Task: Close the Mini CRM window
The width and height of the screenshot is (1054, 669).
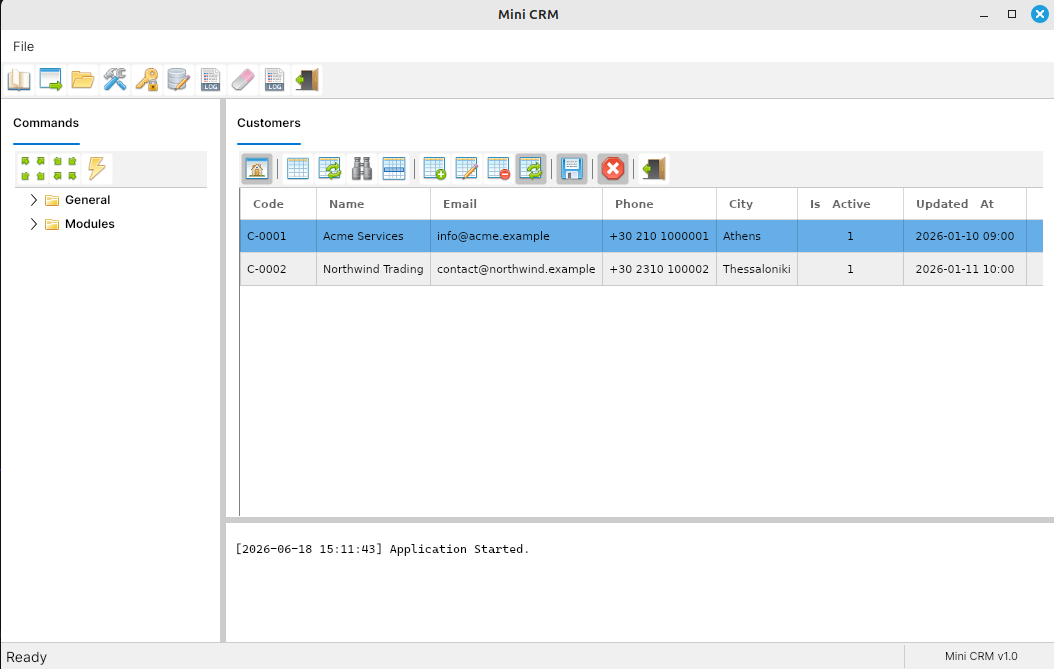Action: click(1040, 14)
